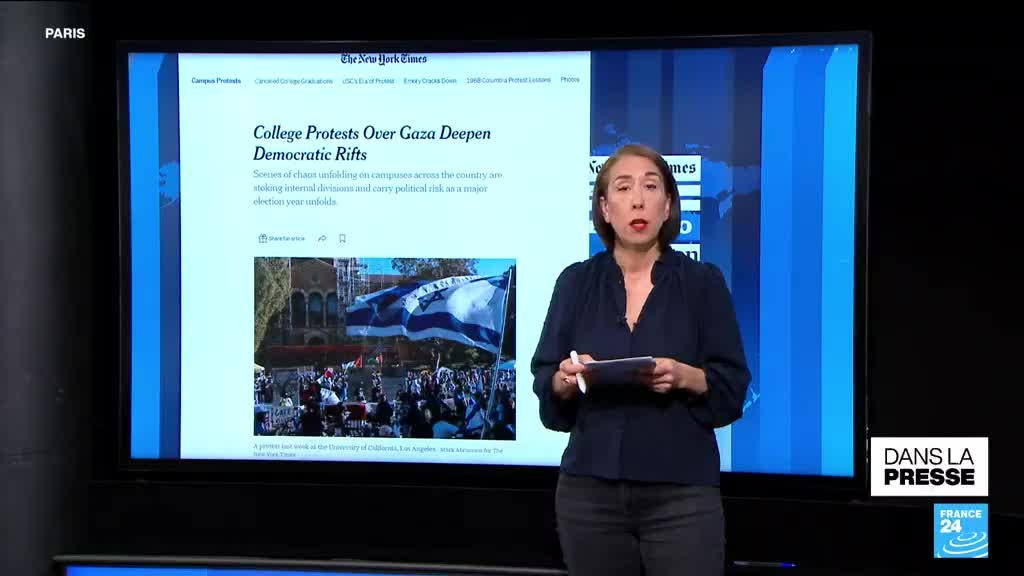
Task: Open Canceled College Graduations link
Action: point(293,81)
